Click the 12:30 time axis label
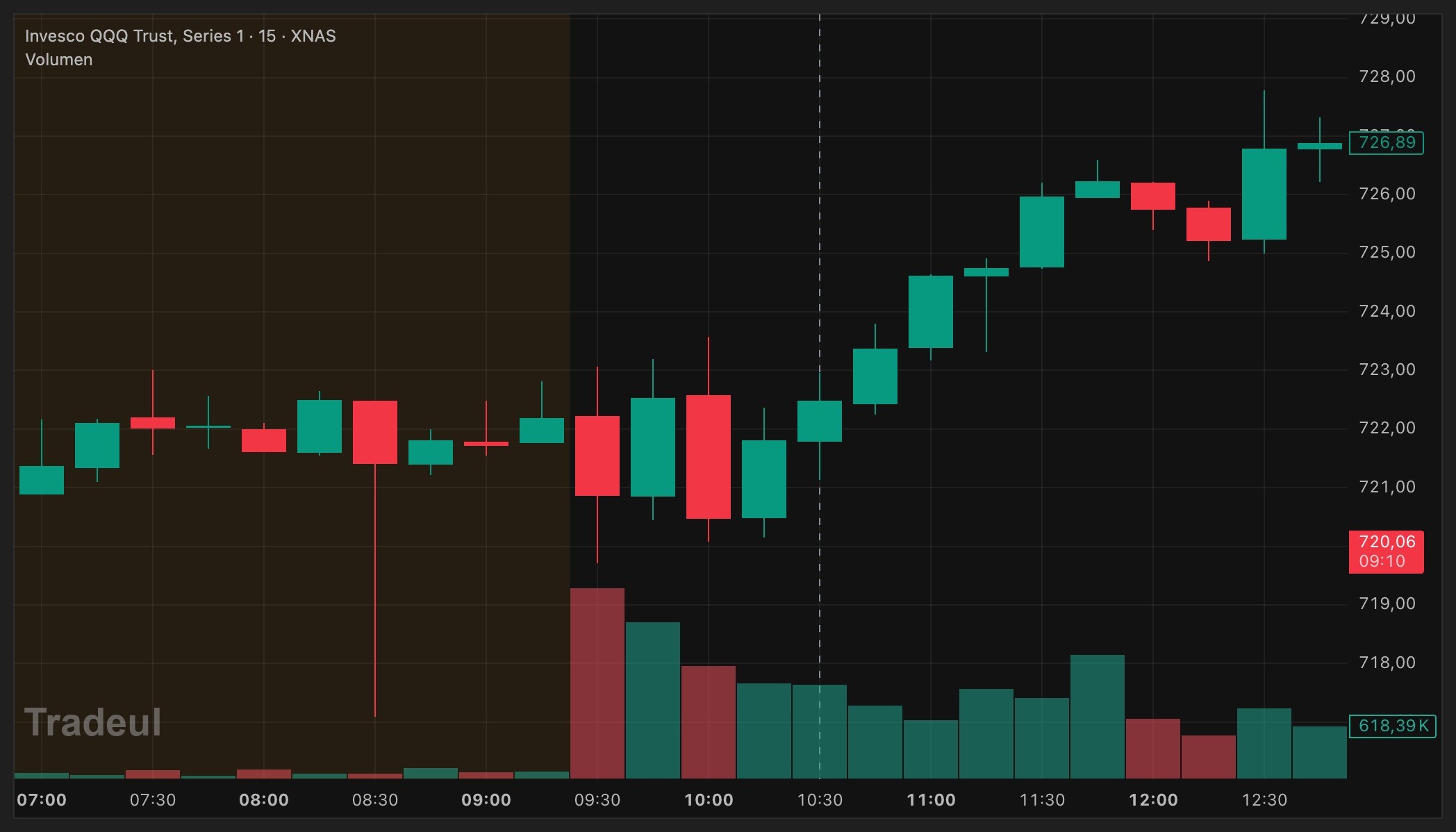Image resolution: width=1456 pixels, height=832 pixels. [x=1264, y=800]
